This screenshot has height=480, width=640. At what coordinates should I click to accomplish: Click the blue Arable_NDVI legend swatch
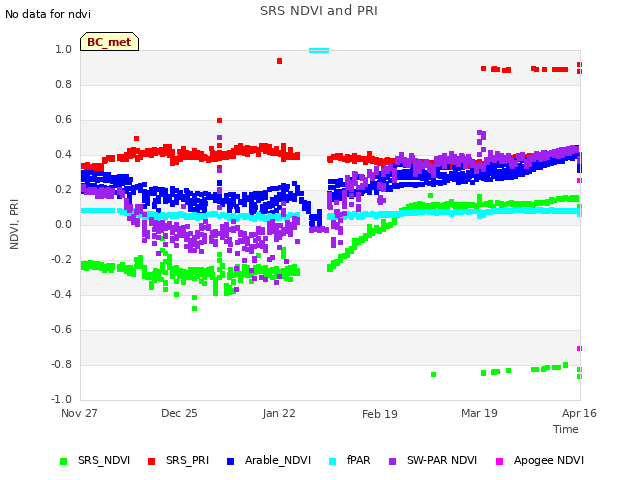(231, 461)
